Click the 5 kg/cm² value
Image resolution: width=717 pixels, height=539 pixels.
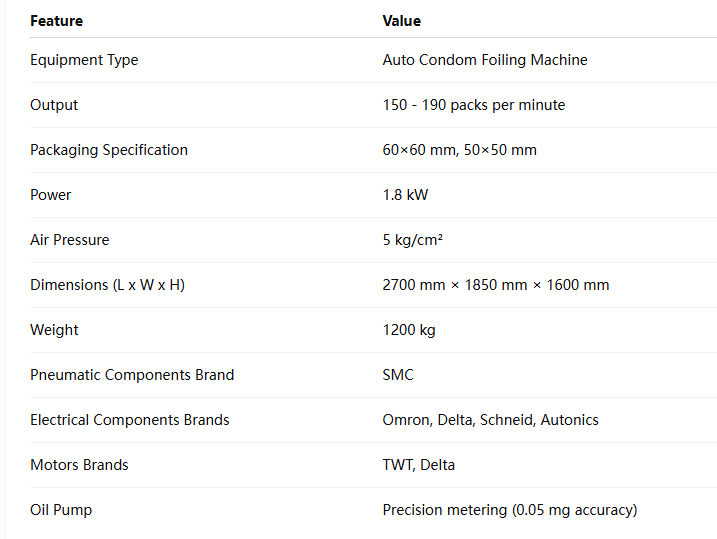click(x=412, y=240)
